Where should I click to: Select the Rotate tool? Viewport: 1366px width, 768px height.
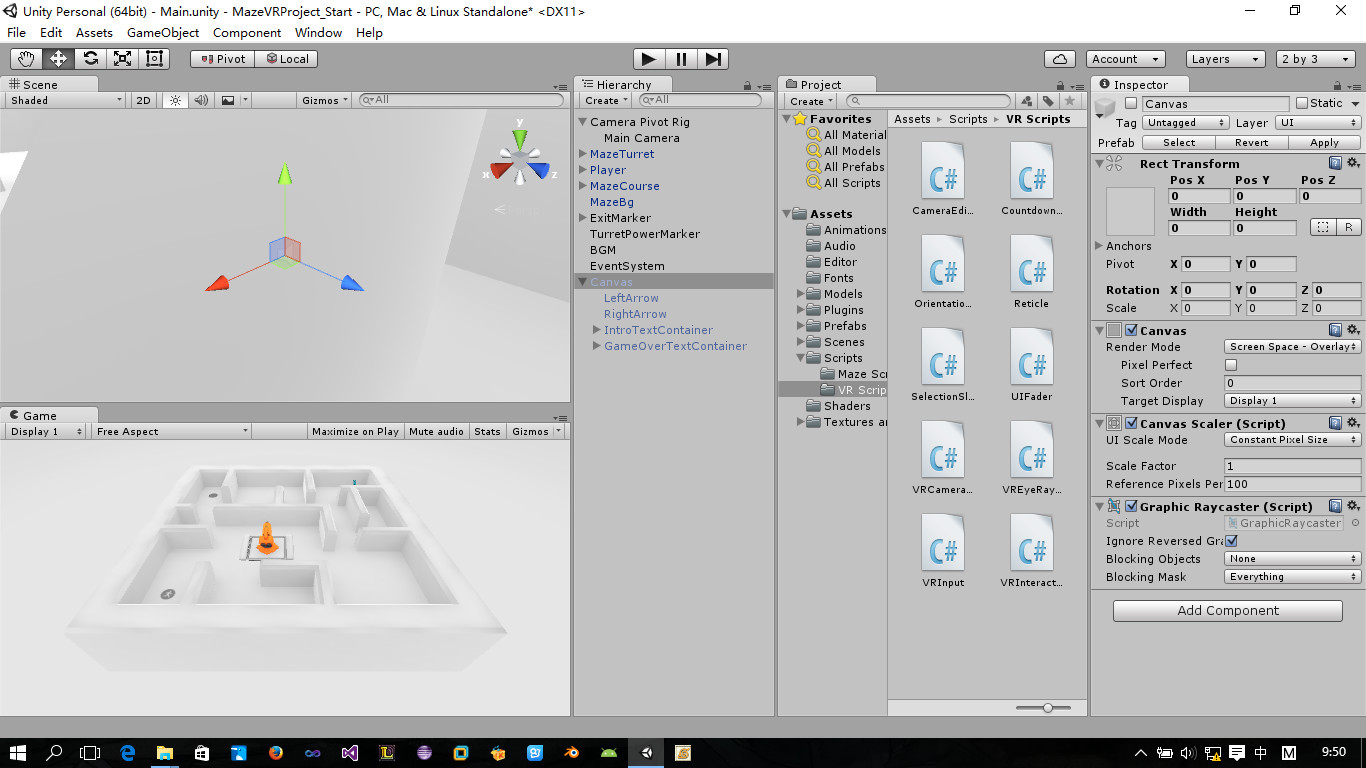(90, 59)
